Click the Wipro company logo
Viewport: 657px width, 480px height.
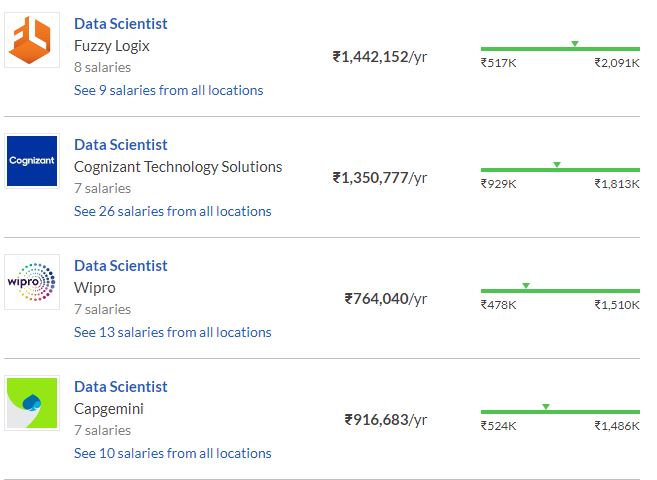click(x=32, y=282)
